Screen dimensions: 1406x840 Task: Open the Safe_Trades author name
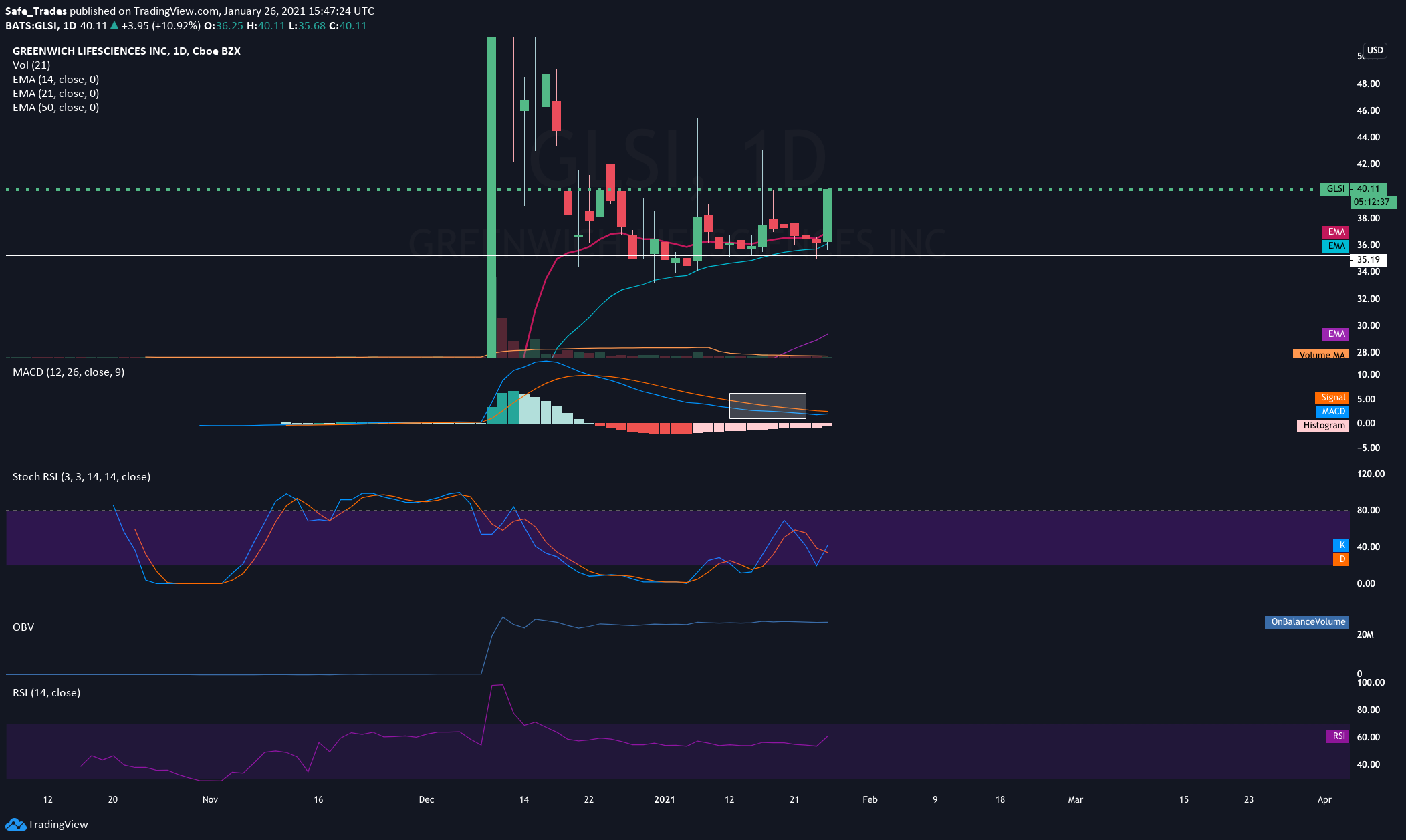[x=36, y=11]
